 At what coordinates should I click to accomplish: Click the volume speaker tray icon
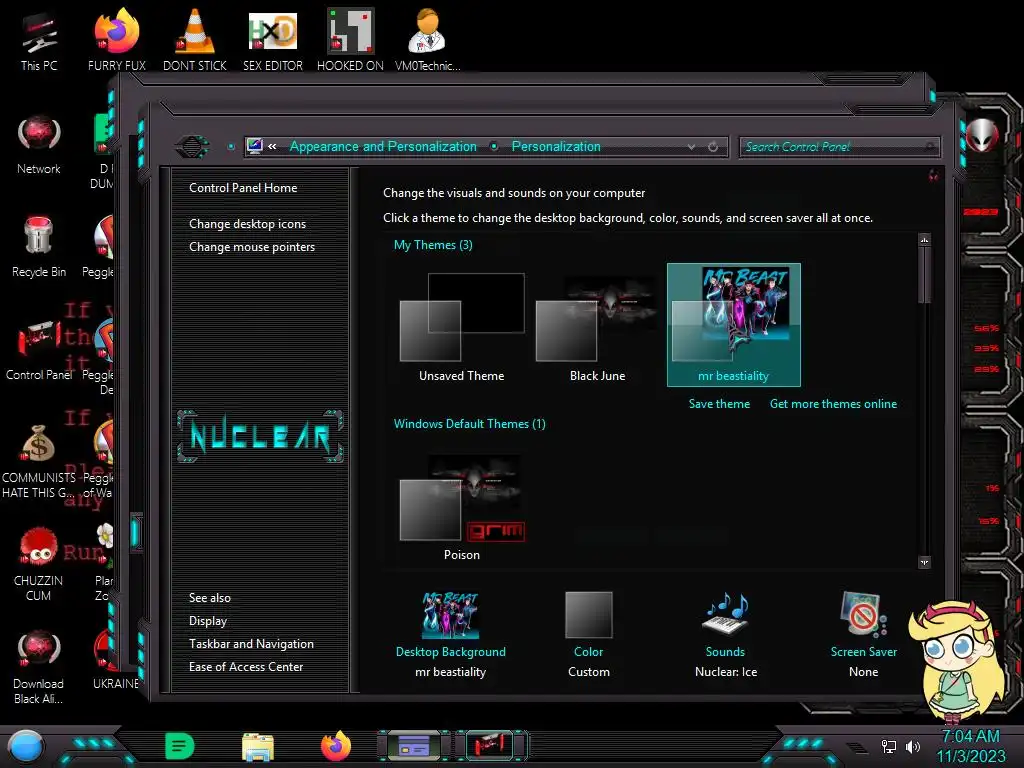coord(913,746)
